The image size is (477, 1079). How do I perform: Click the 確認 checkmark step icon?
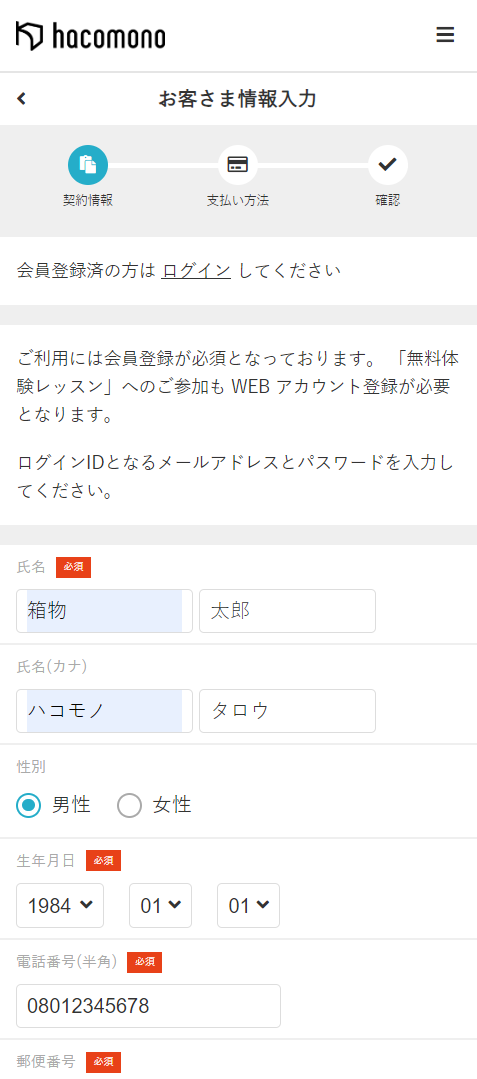pos(388,165)
